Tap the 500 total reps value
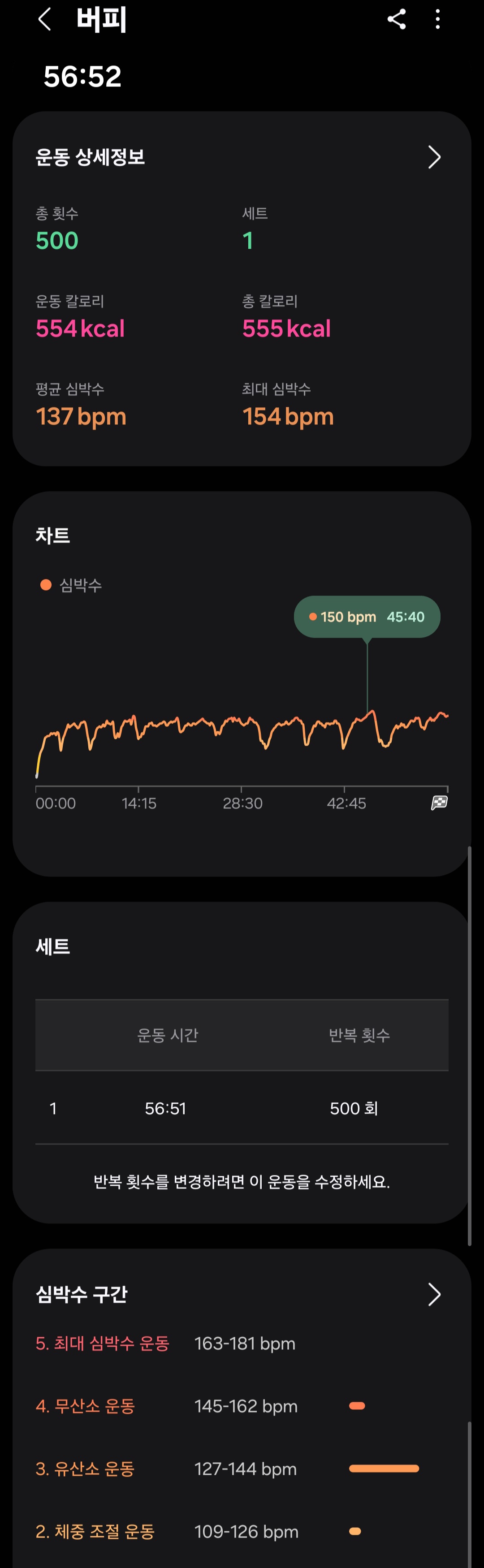 click(x=57, y=241)
